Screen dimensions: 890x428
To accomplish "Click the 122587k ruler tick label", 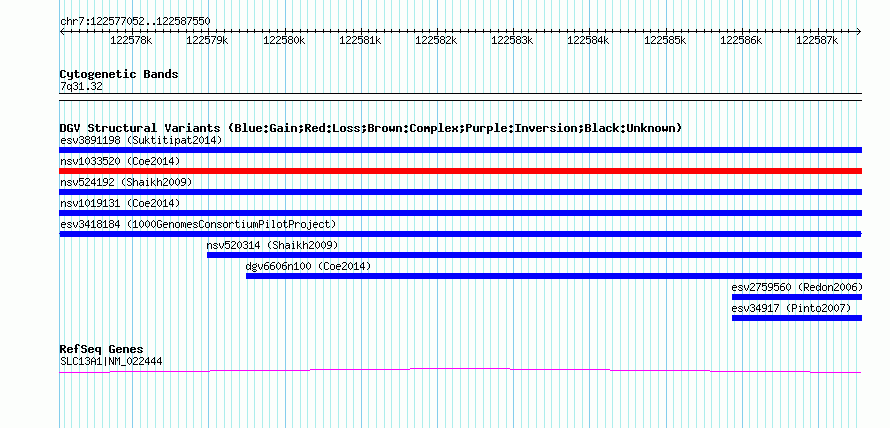I will click(817, 40).
